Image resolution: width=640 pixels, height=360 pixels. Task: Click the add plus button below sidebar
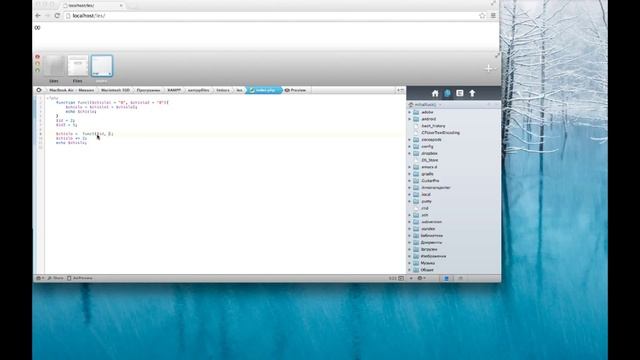pos(411,278)
